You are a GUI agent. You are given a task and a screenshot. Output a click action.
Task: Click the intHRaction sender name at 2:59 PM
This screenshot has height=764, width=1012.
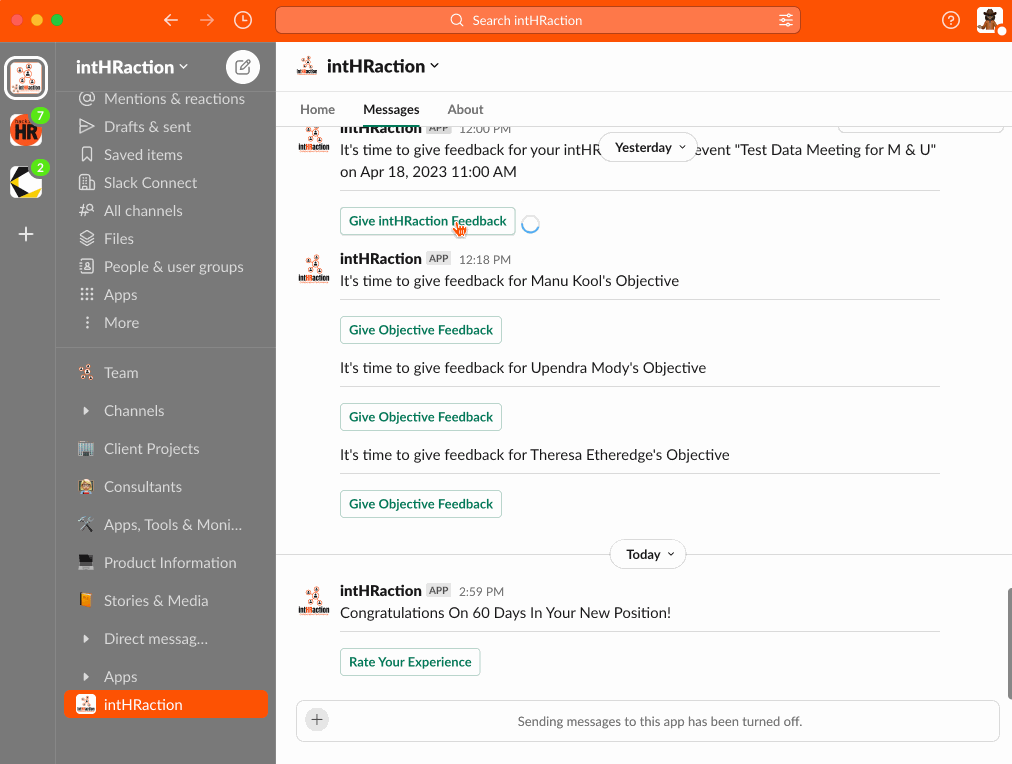click(381, 591)
